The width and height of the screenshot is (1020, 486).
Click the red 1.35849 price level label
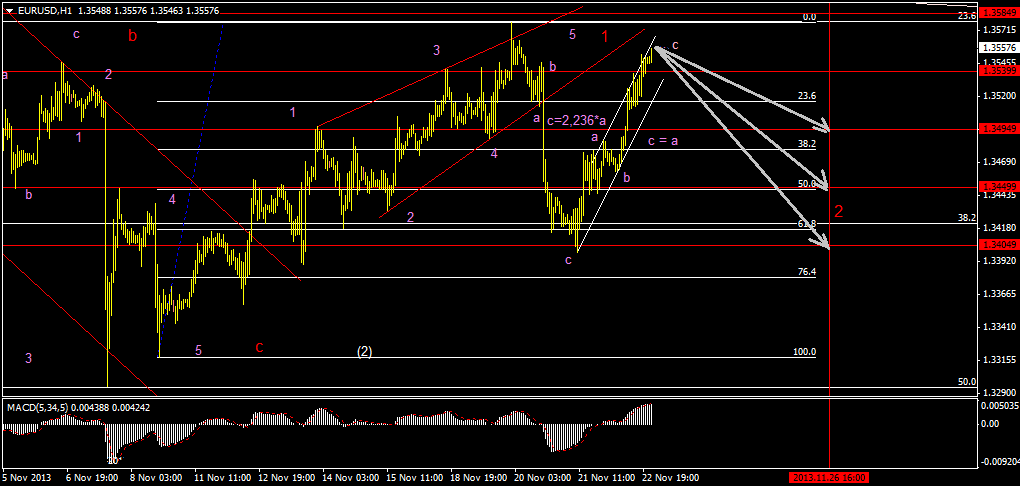(x=999, y=12)
